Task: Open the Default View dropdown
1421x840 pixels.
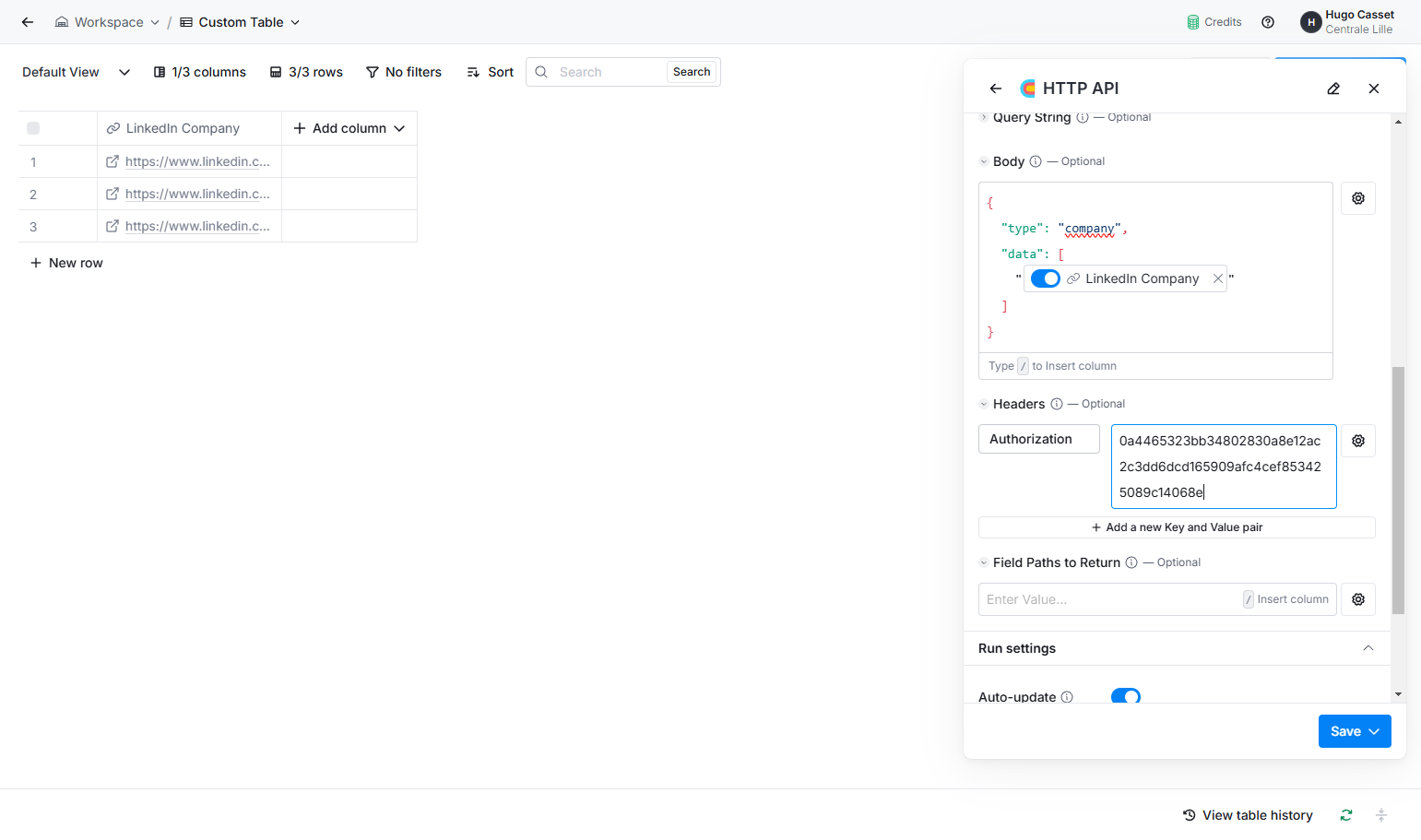Action: [x=76, y=72]
